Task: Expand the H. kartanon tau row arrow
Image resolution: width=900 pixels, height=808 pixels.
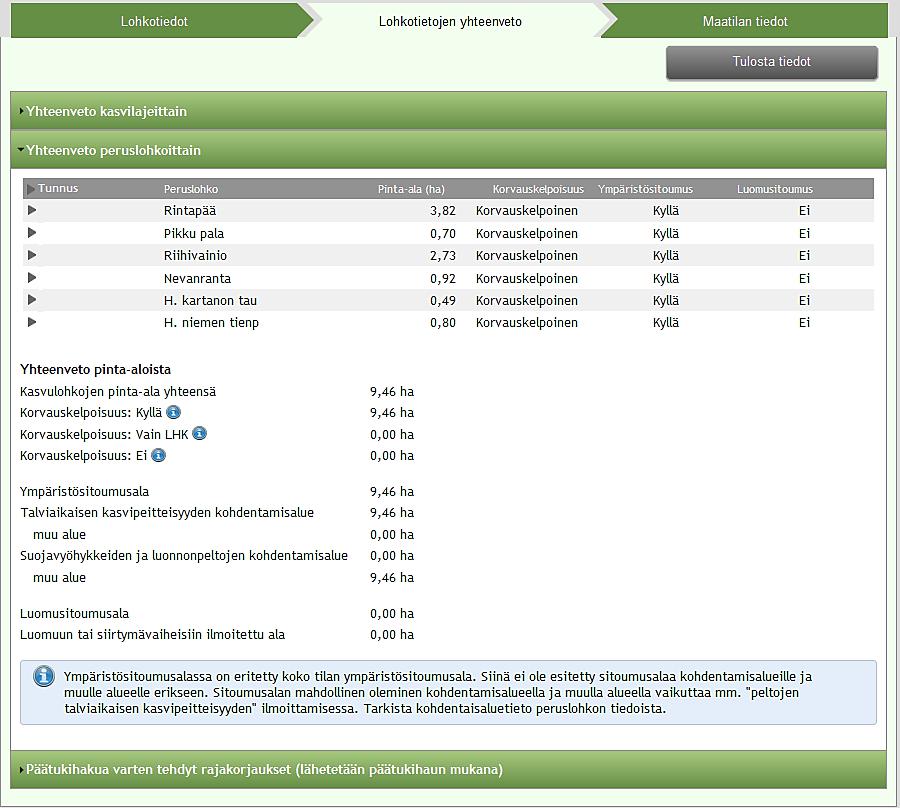Action: click(32, 300)
